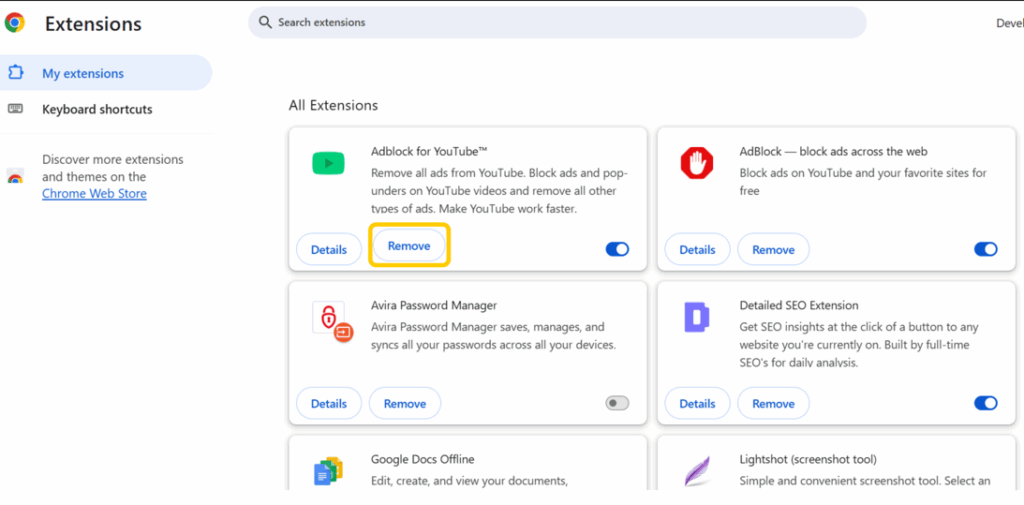Disable the Detailed SEO Extension toggle
Viewport: 1024px width, 505px height.
pyautogui.click(x=985, y=403)
